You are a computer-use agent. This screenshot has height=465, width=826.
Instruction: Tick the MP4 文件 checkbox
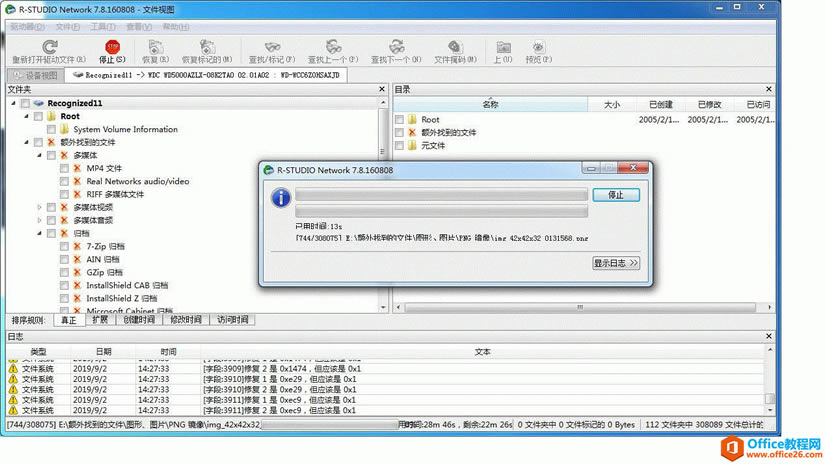coord(64,169)
